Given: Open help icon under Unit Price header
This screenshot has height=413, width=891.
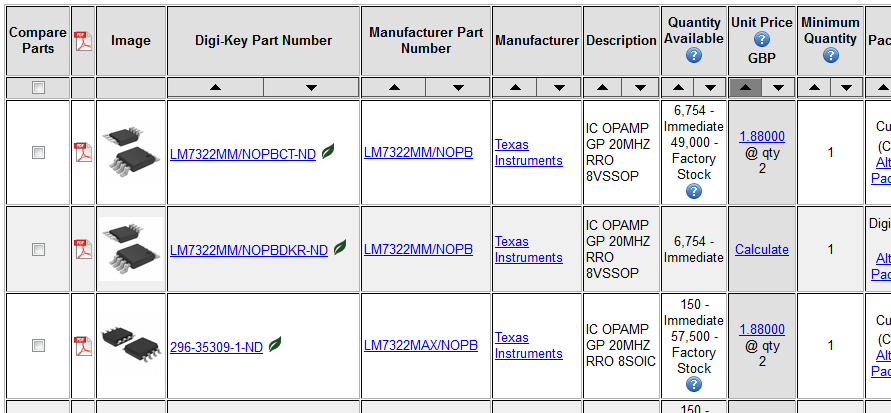Looking at the screenshot, I should tap(761, 39).
